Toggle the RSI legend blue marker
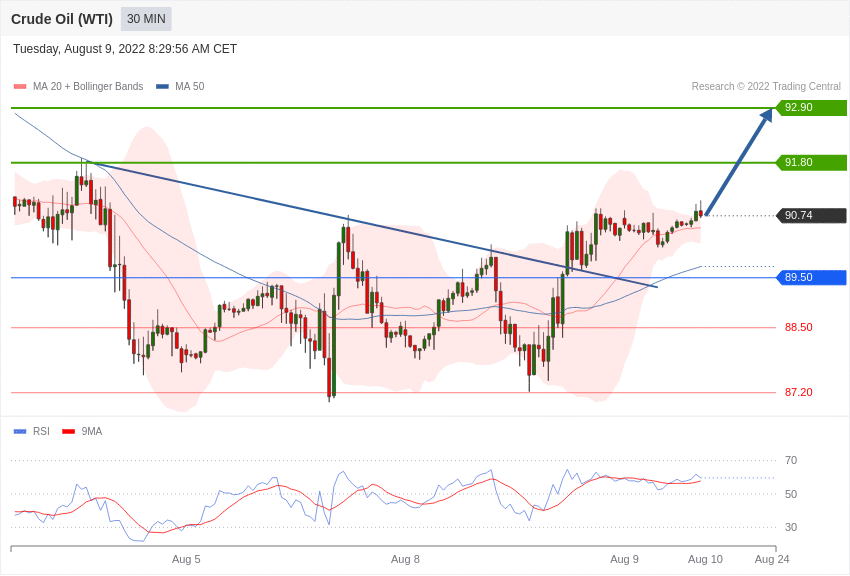 click(x=20, y=432)
